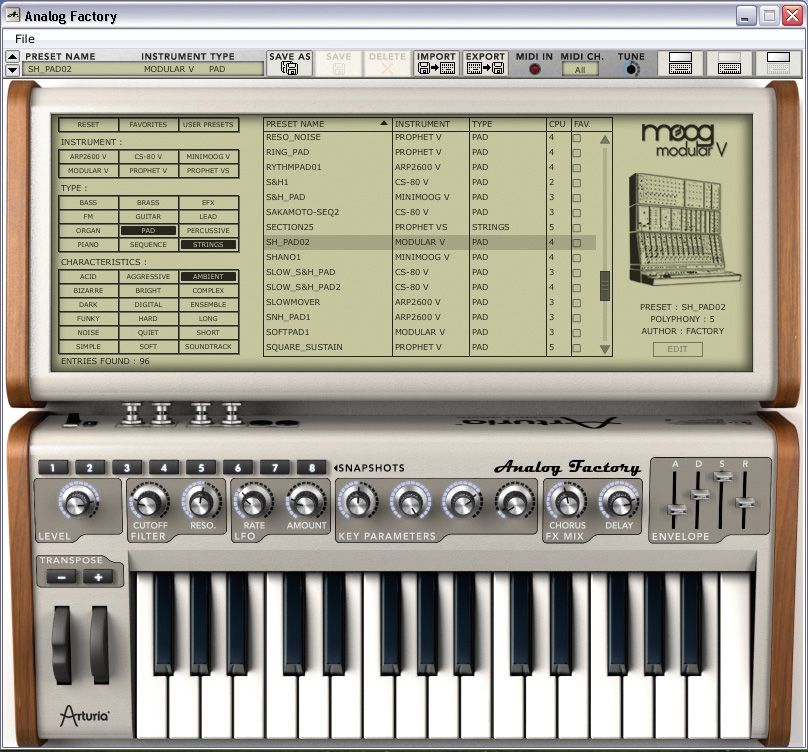This screenshot has height=752, width=808.
Task: Sort list by Preset Name header
Action: tap(327, 124)
